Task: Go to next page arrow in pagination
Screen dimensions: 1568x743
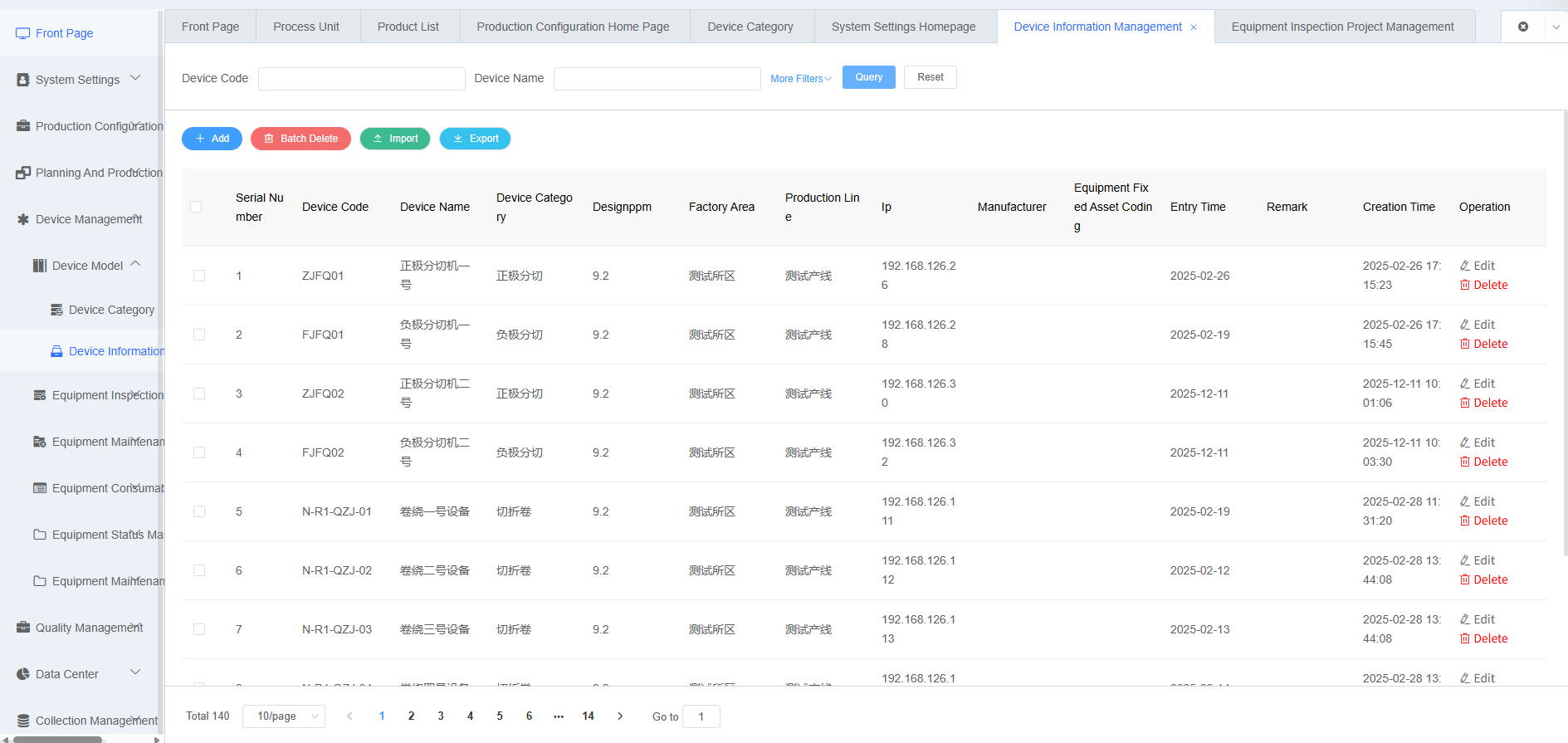Action: 620,716
